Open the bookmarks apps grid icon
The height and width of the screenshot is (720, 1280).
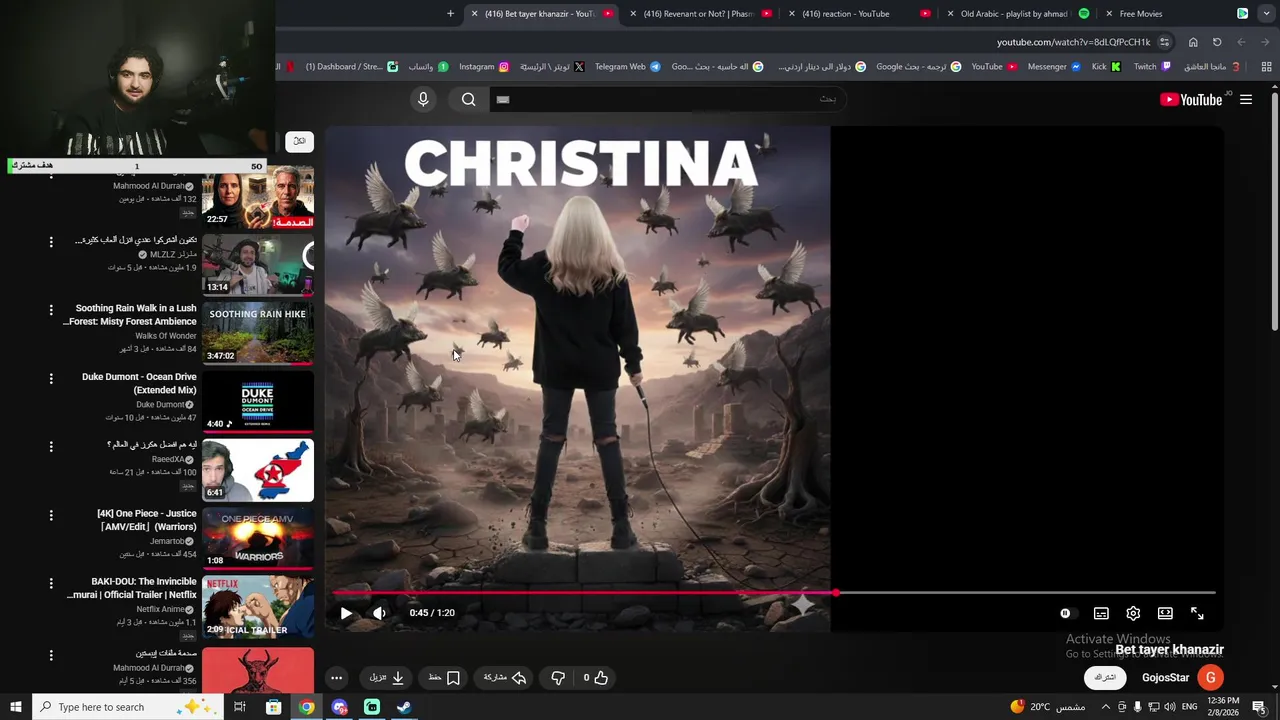click(1266, 67)
